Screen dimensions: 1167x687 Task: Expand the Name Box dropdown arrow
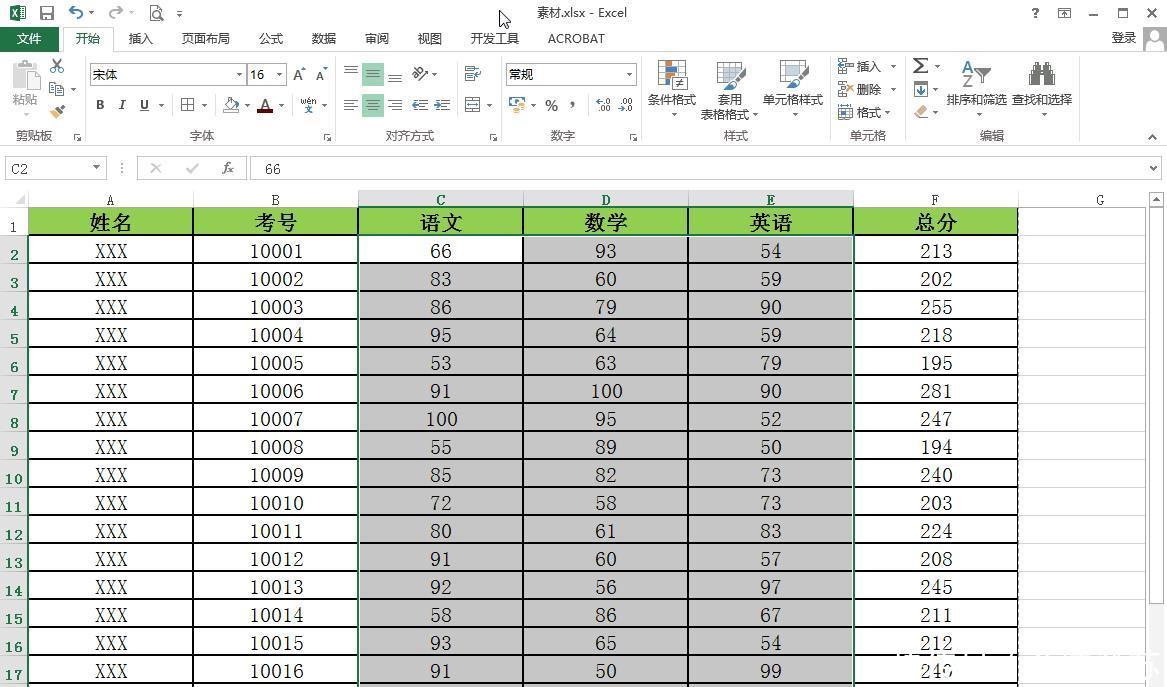point(96,168)
